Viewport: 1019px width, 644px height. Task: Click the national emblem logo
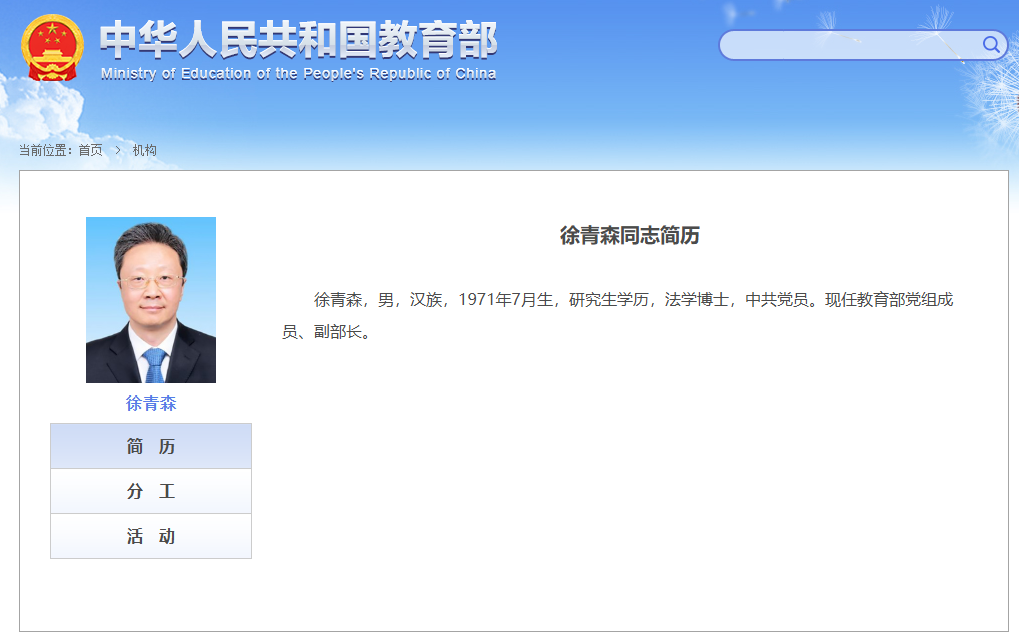tap(52, 47)
